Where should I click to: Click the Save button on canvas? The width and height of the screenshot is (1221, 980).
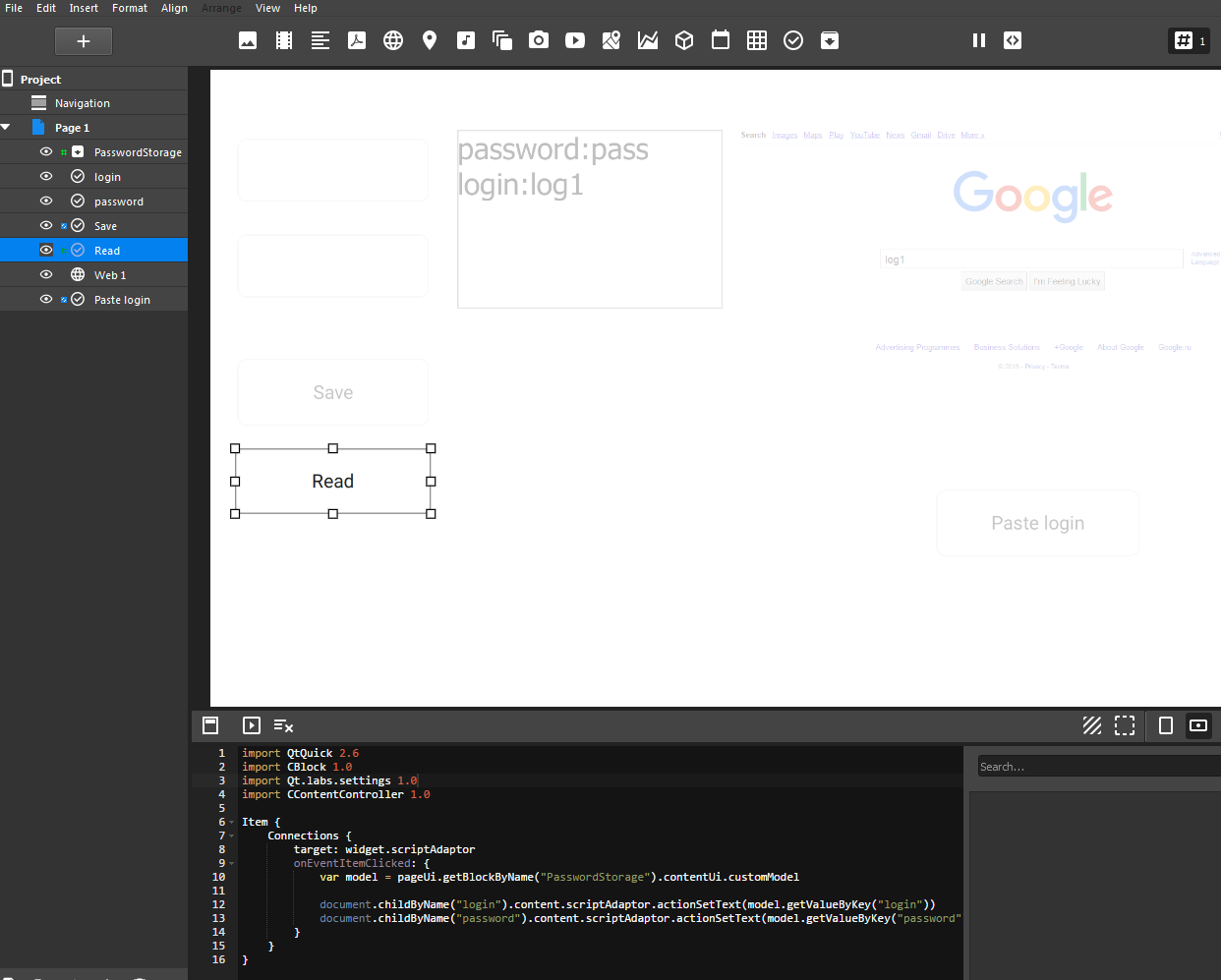[333, 392]
